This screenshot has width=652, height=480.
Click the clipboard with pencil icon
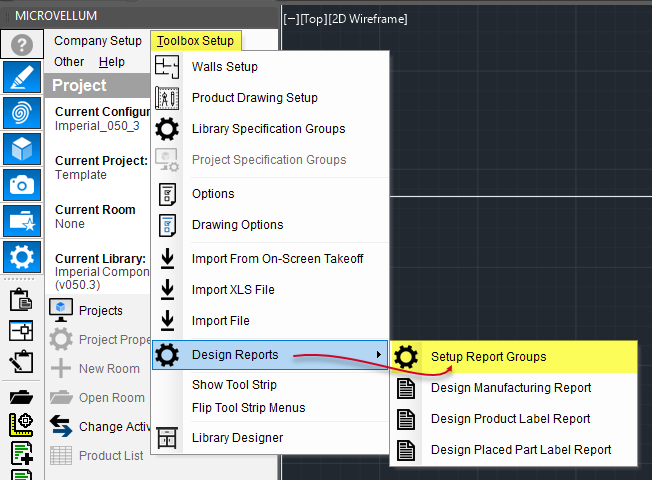pos(21,361)
